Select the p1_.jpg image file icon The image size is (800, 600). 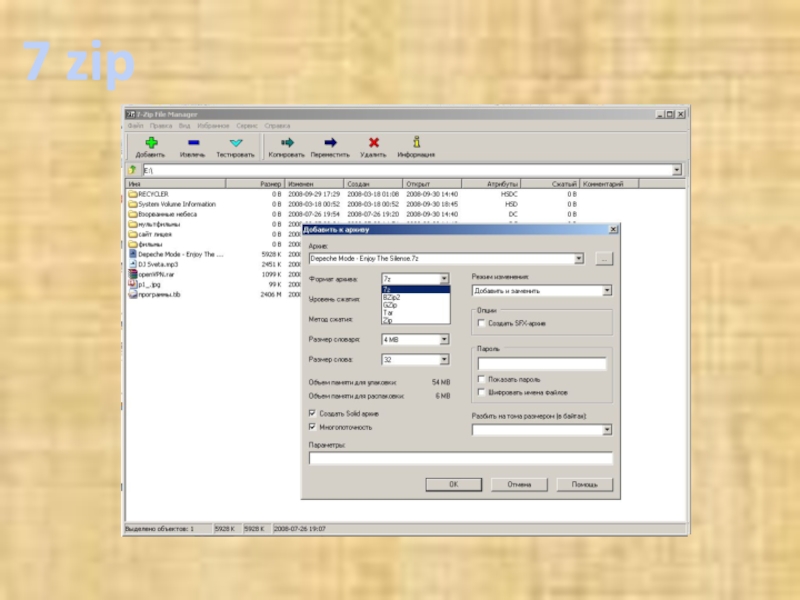[133, 284]
